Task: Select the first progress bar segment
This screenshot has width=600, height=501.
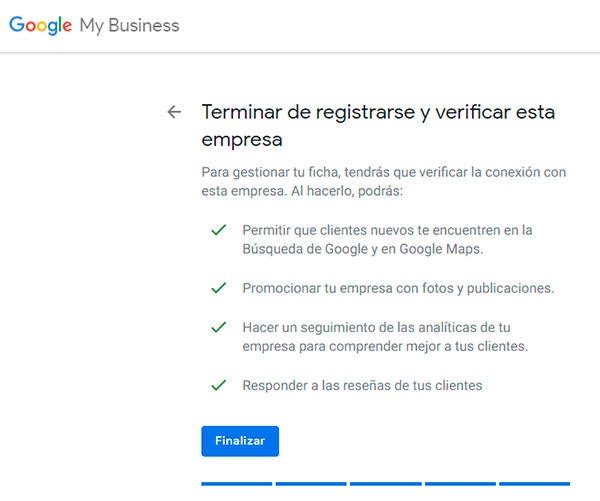Action: click(236, 484)
